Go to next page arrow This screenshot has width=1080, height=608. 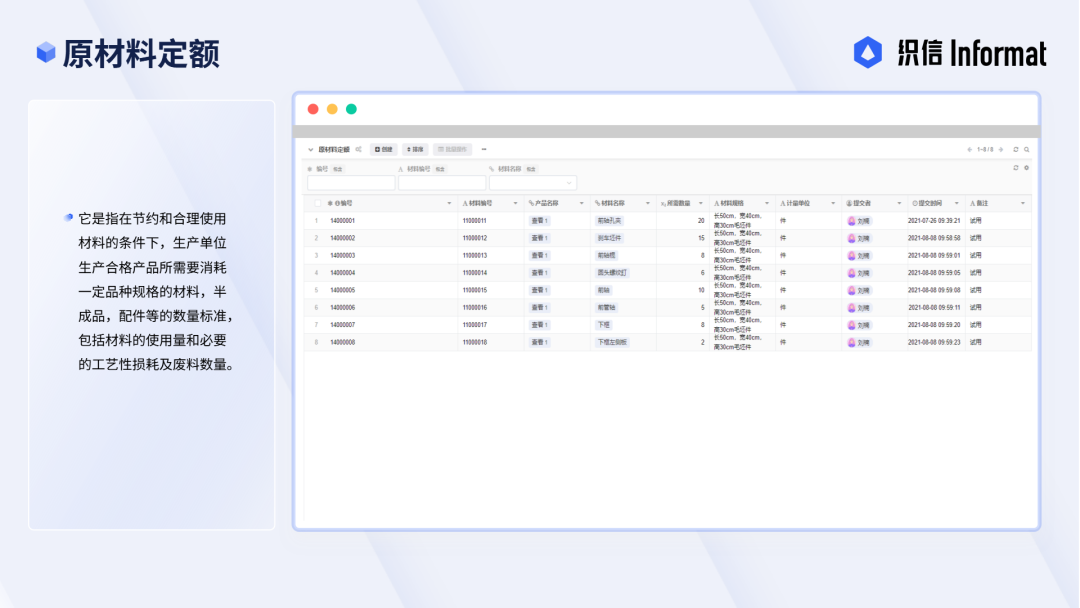[x=1001, y=149]
